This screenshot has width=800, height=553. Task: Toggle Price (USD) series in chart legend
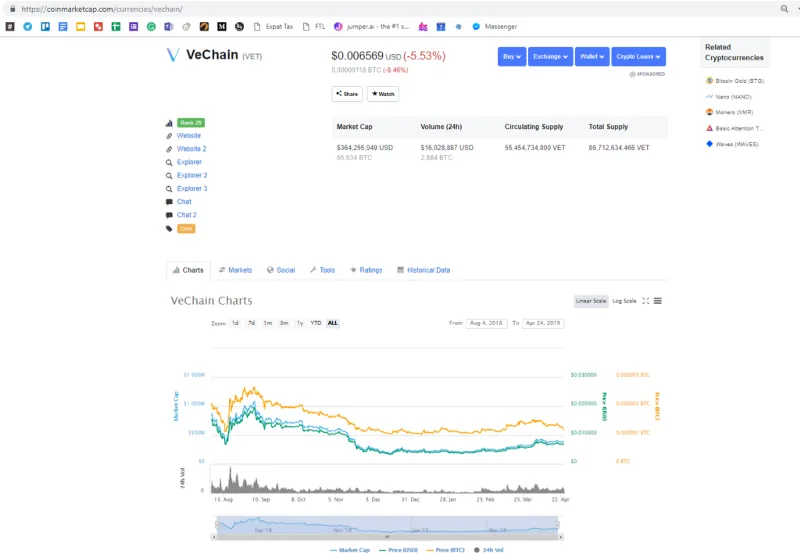click(x=398, y=550)
